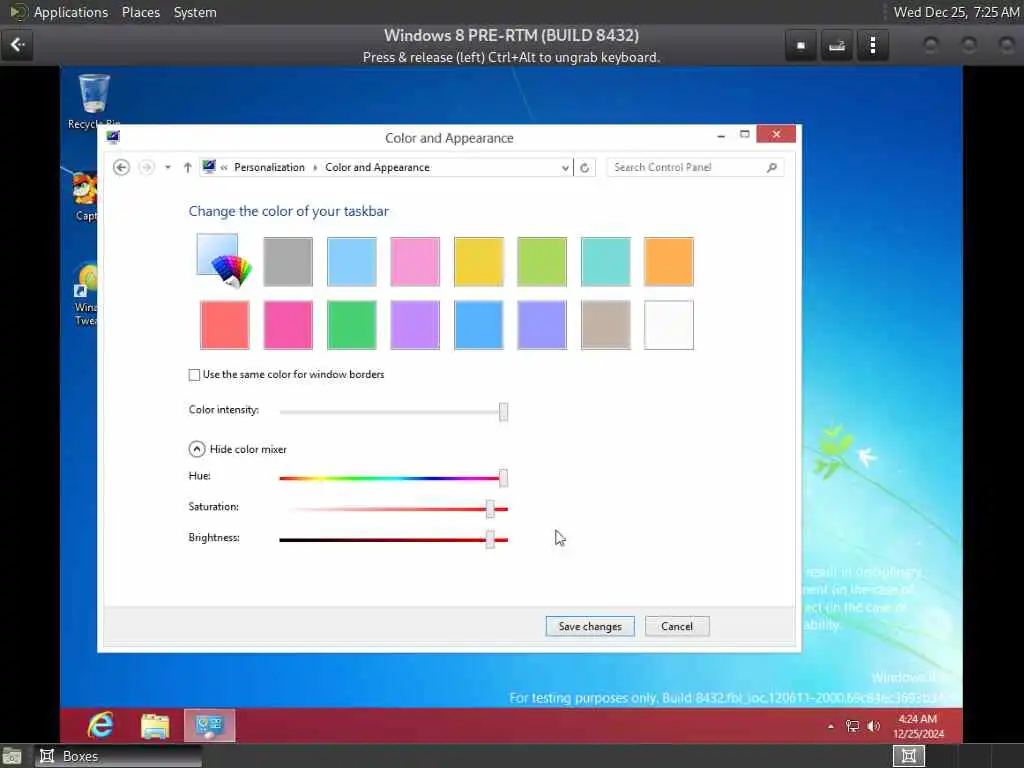
Task: Click the show desktop icon in bottom panel
Action: click(12, 756)
